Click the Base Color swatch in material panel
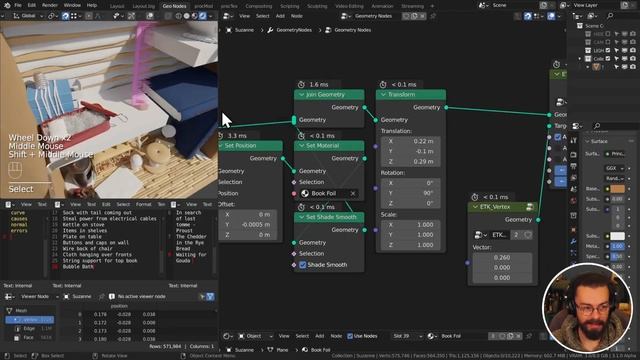 pyautogui.click(x=617, y=189)
